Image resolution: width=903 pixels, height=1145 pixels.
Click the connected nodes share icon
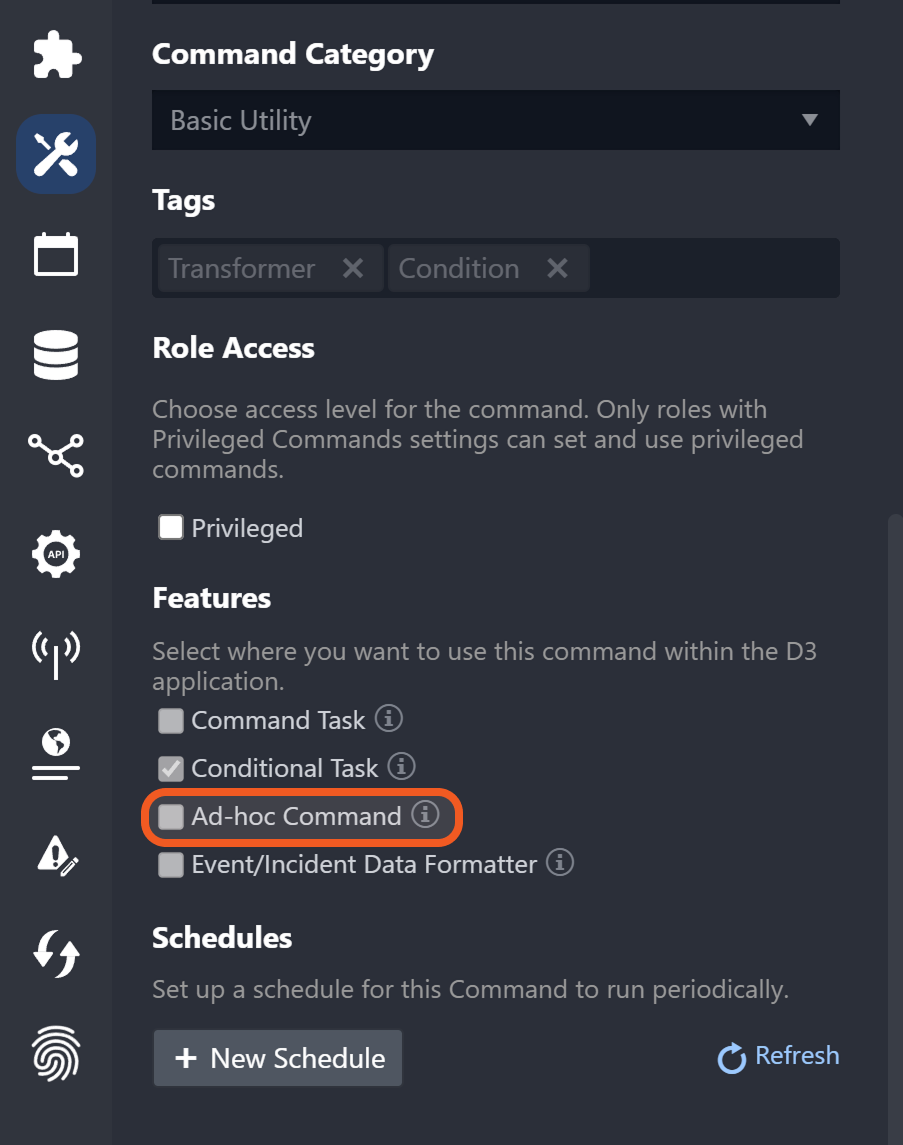[x=56, y=454]
